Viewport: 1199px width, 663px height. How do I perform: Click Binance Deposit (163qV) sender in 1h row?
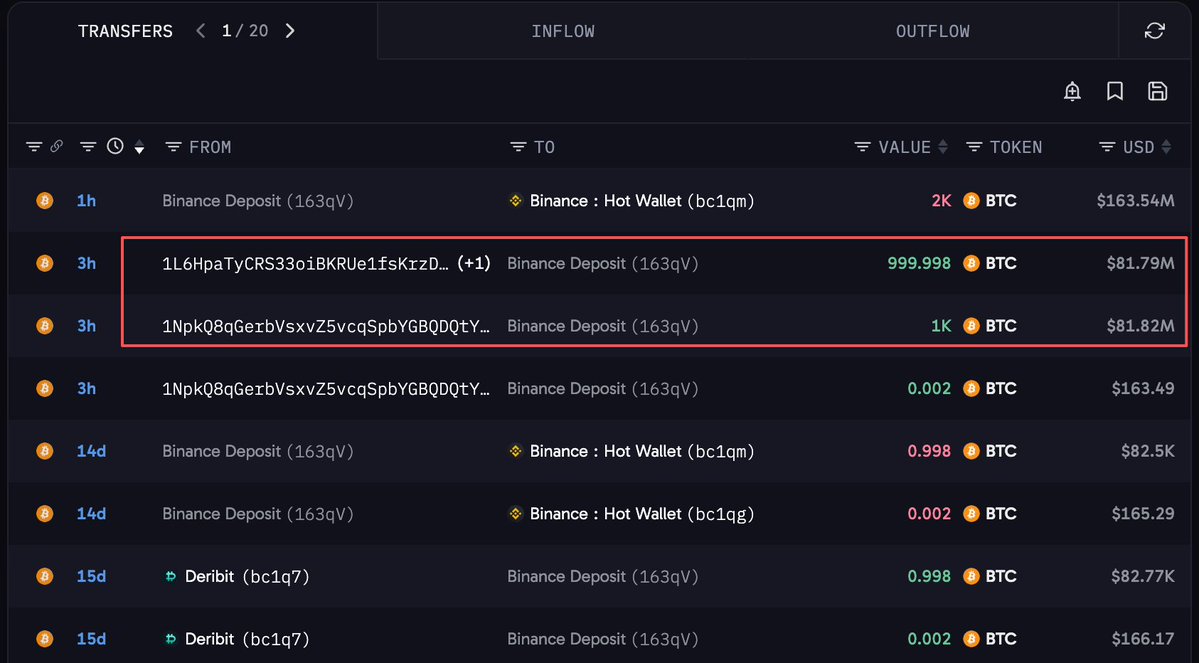pyautogui.click(x=258, y=201)
